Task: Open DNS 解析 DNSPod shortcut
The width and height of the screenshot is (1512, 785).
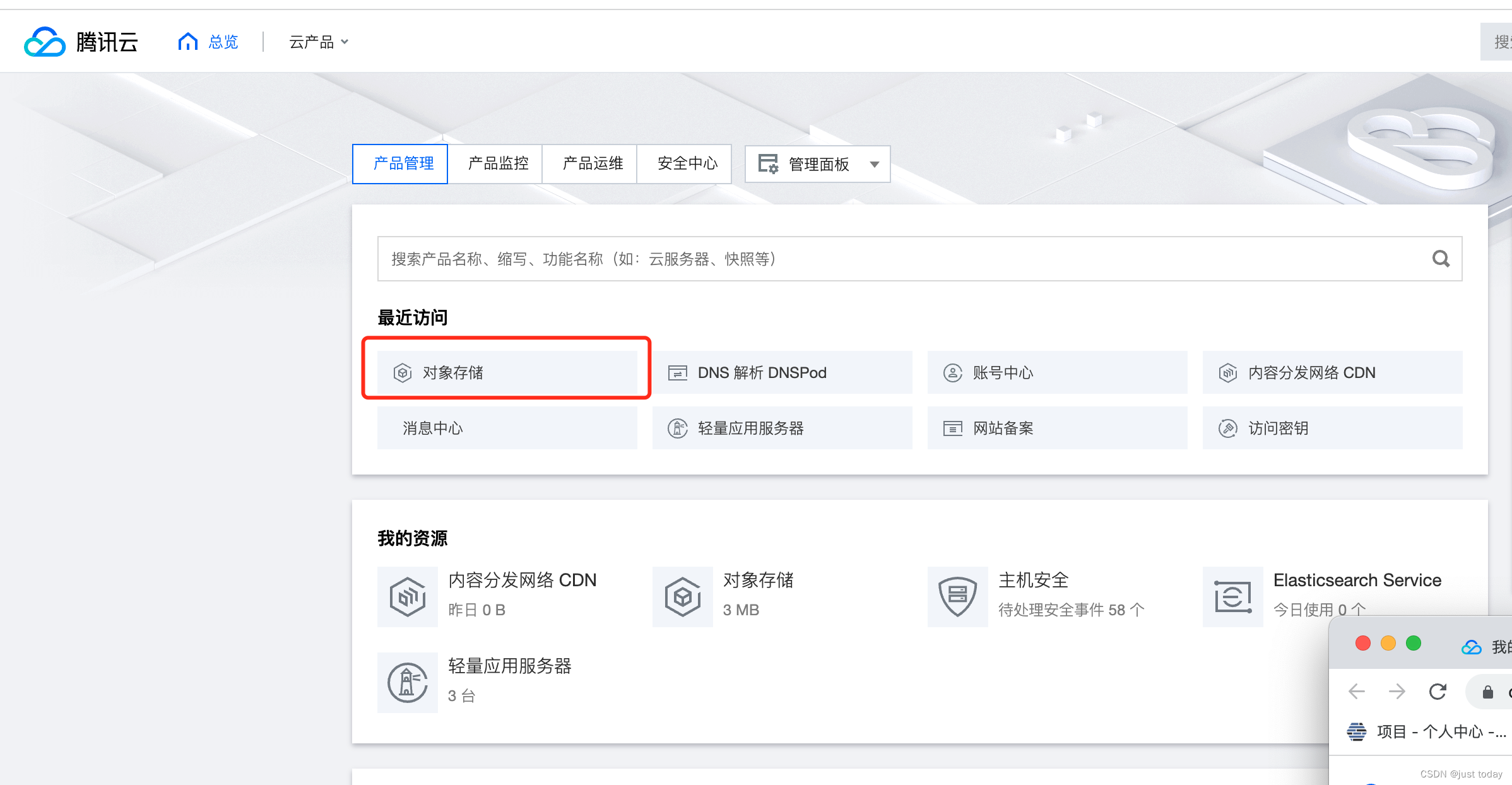Action: pos(783,372)
